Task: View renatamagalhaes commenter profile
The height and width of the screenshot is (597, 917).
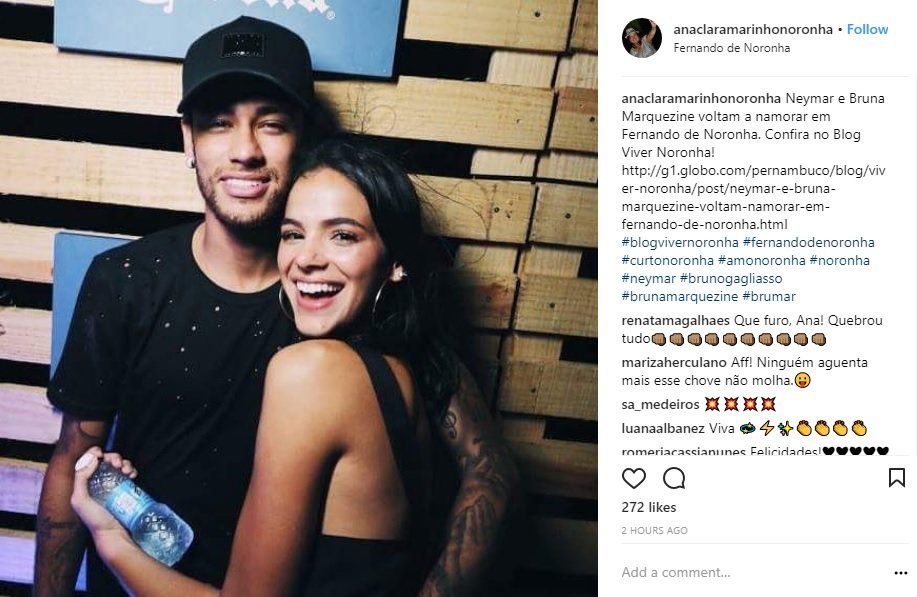Action: point(675,320)
